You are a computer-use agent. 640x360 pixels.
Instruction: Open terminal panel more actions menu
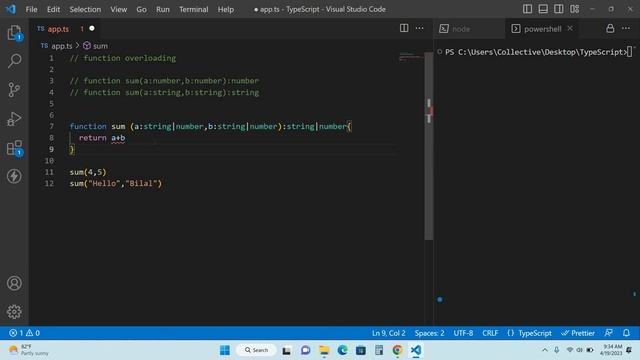[x=626, y=28]
